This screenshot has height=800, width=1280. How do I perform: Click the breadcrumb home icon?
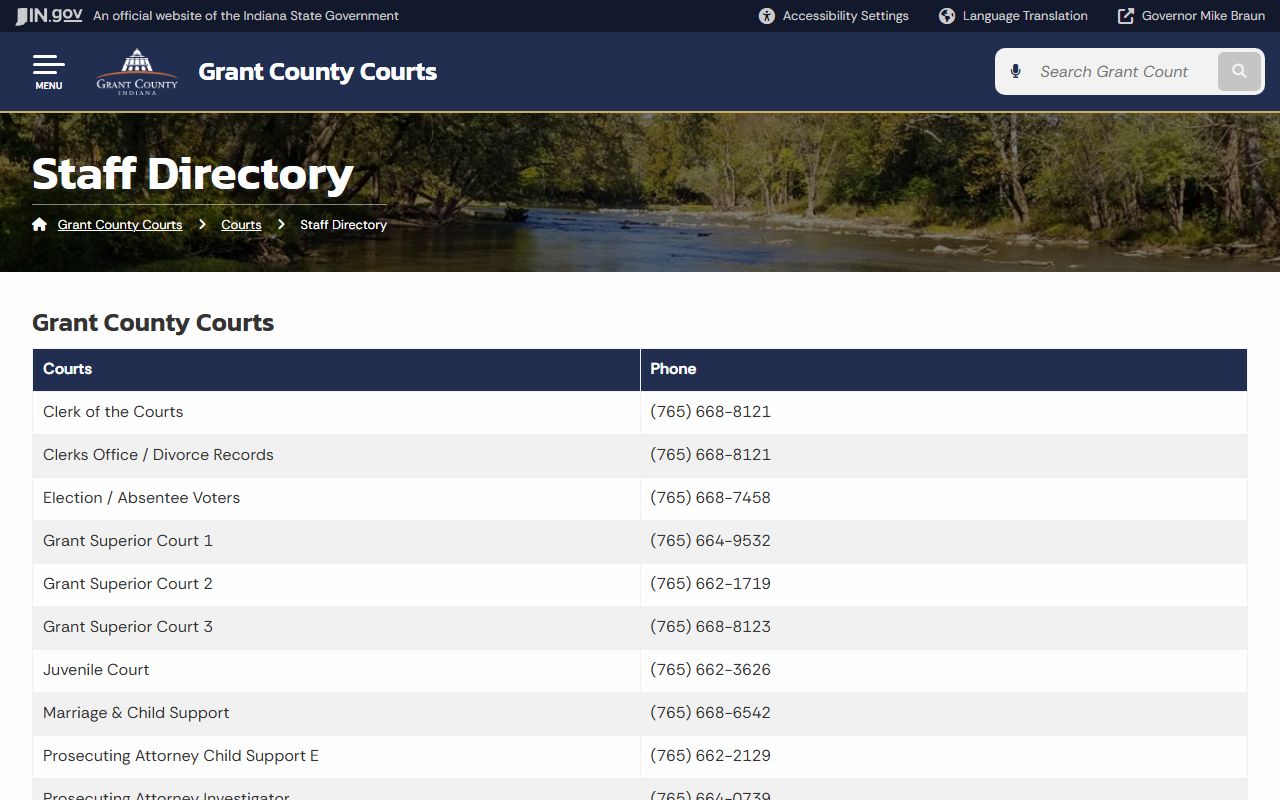39,224
